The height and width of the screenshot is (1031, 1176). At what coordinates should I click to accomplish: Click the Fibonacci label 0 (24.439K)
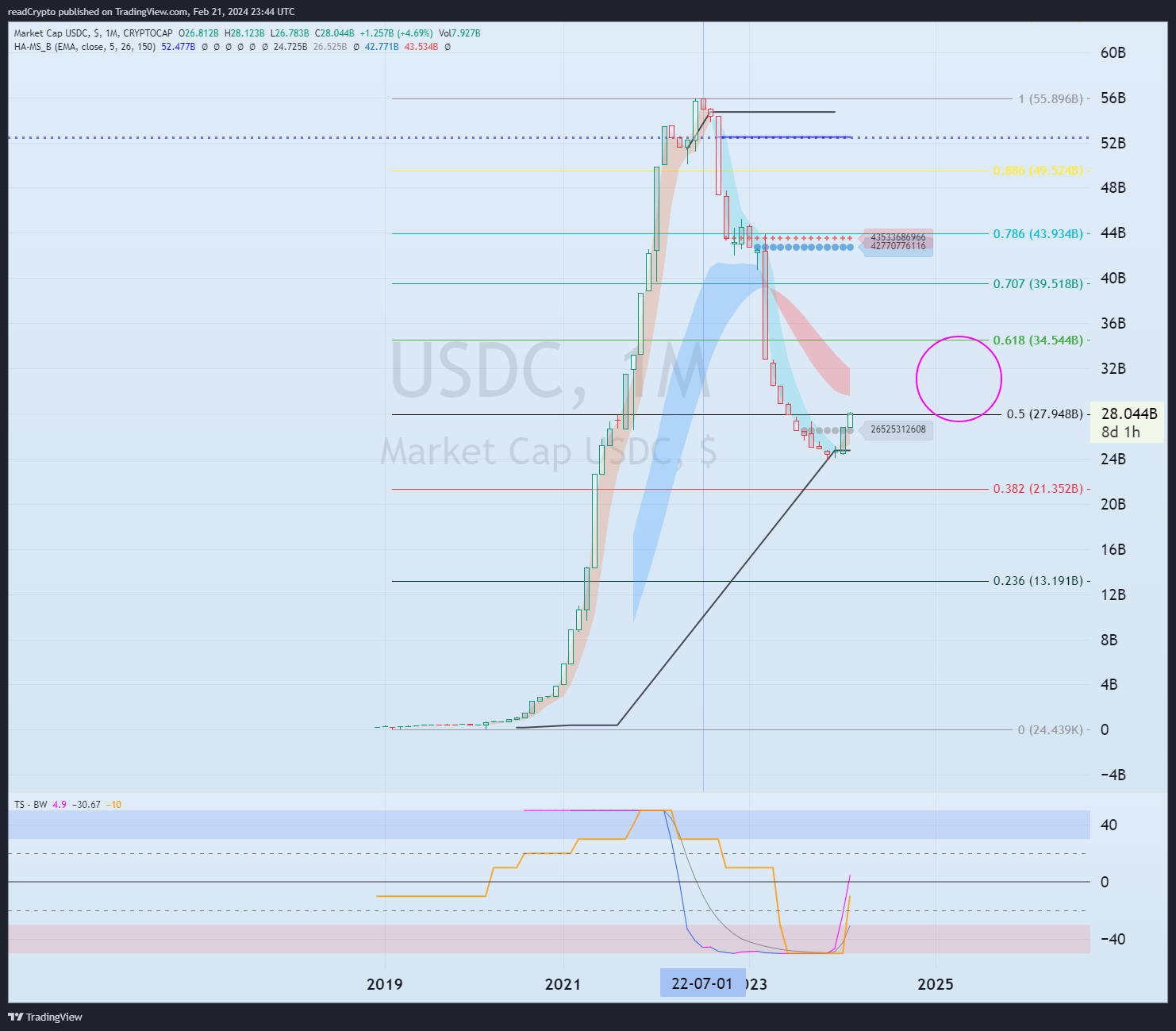click(x=1051, y=729)
